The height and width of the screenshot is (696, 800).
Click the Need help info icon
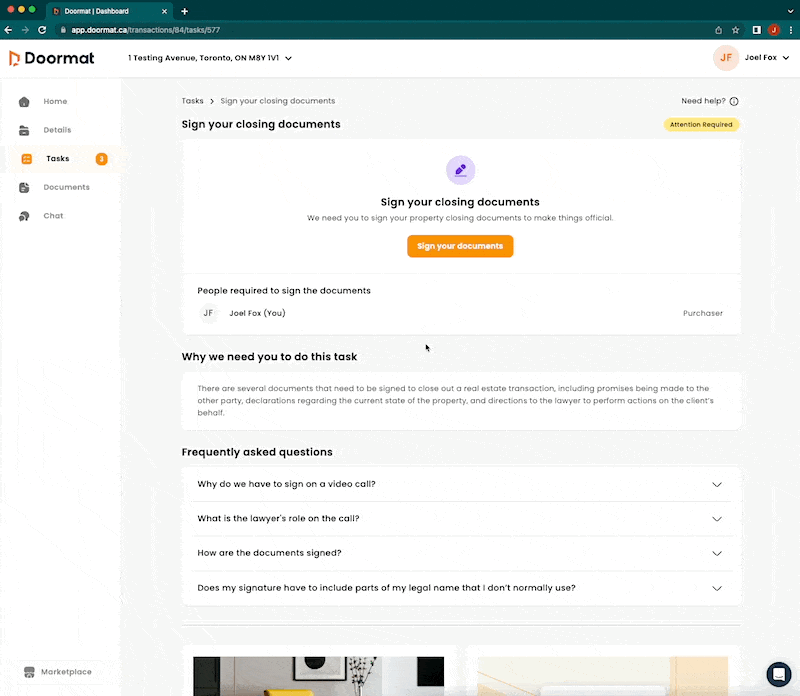[734, 101]
